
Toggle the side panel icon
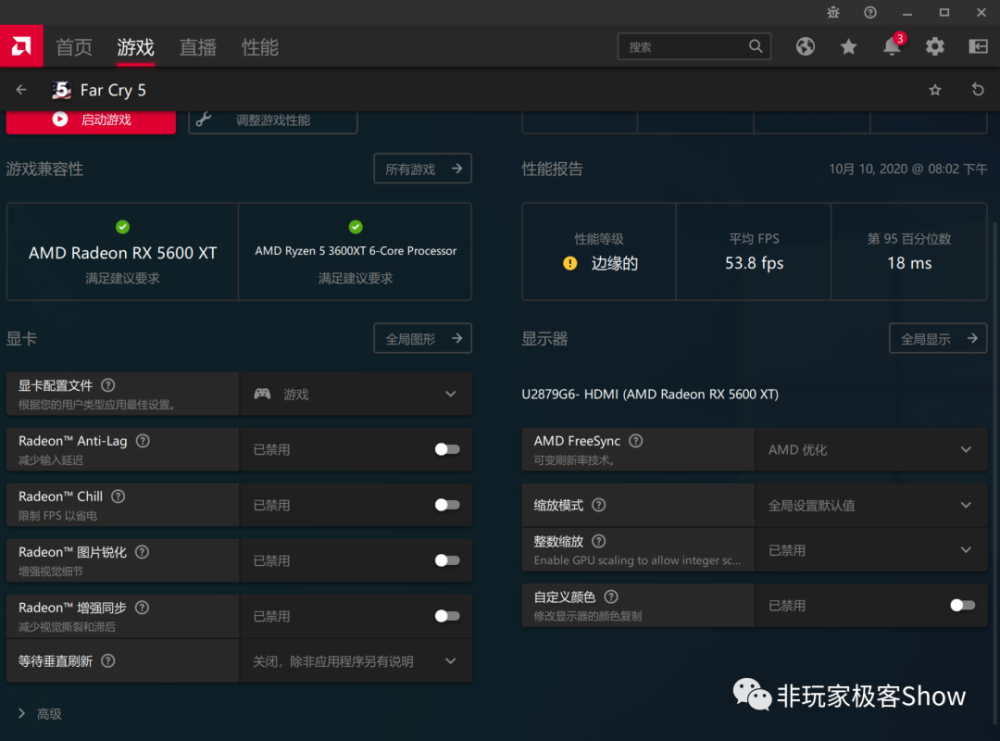coord(978,47)
